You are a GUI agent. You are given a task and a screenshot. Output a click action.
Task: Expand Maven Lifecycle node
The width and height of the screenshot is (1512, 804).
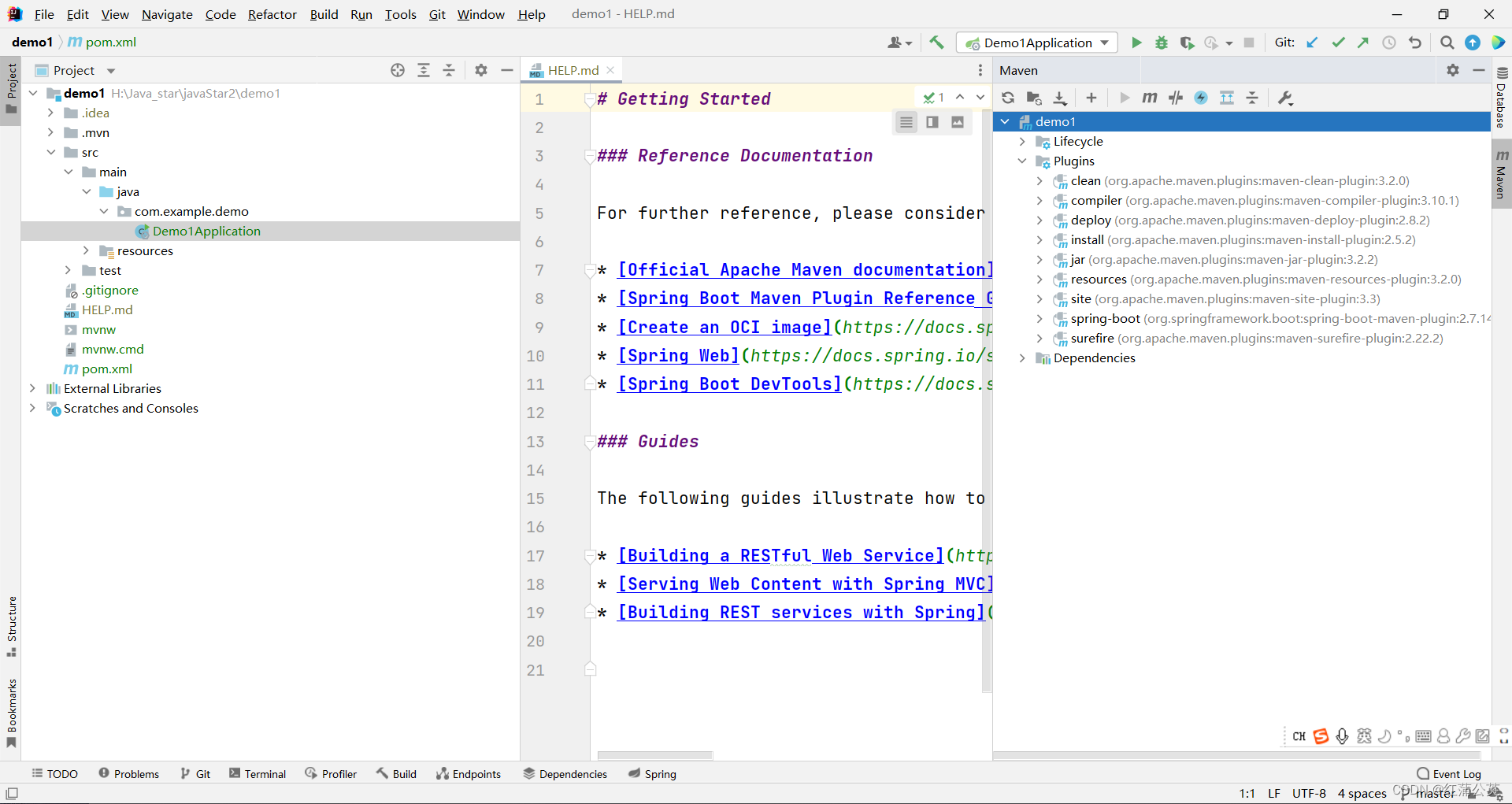point(1022,141)
